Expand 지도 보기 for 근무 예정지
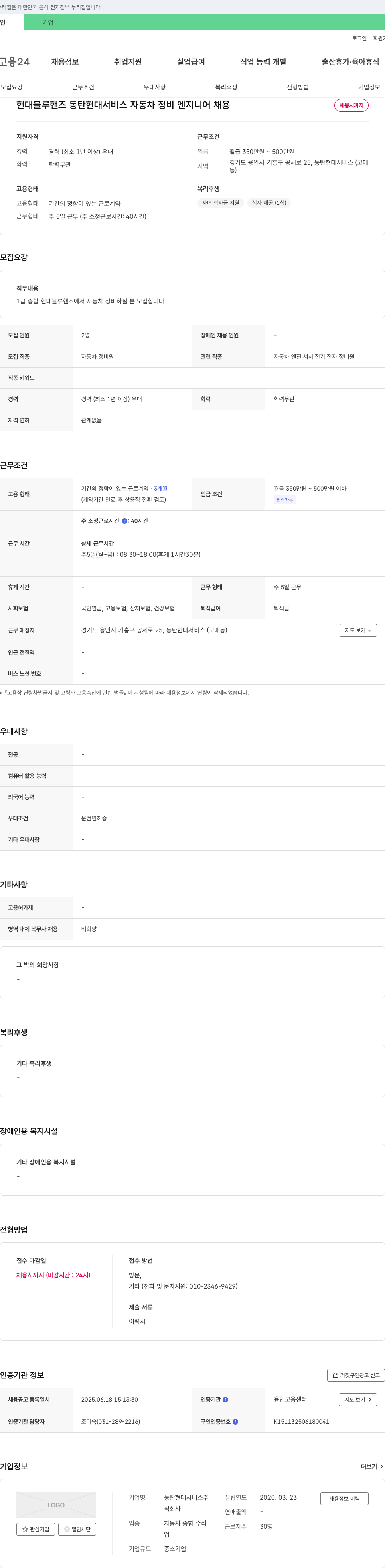Viewport: 385px width, 1568px height. [358, 630]
